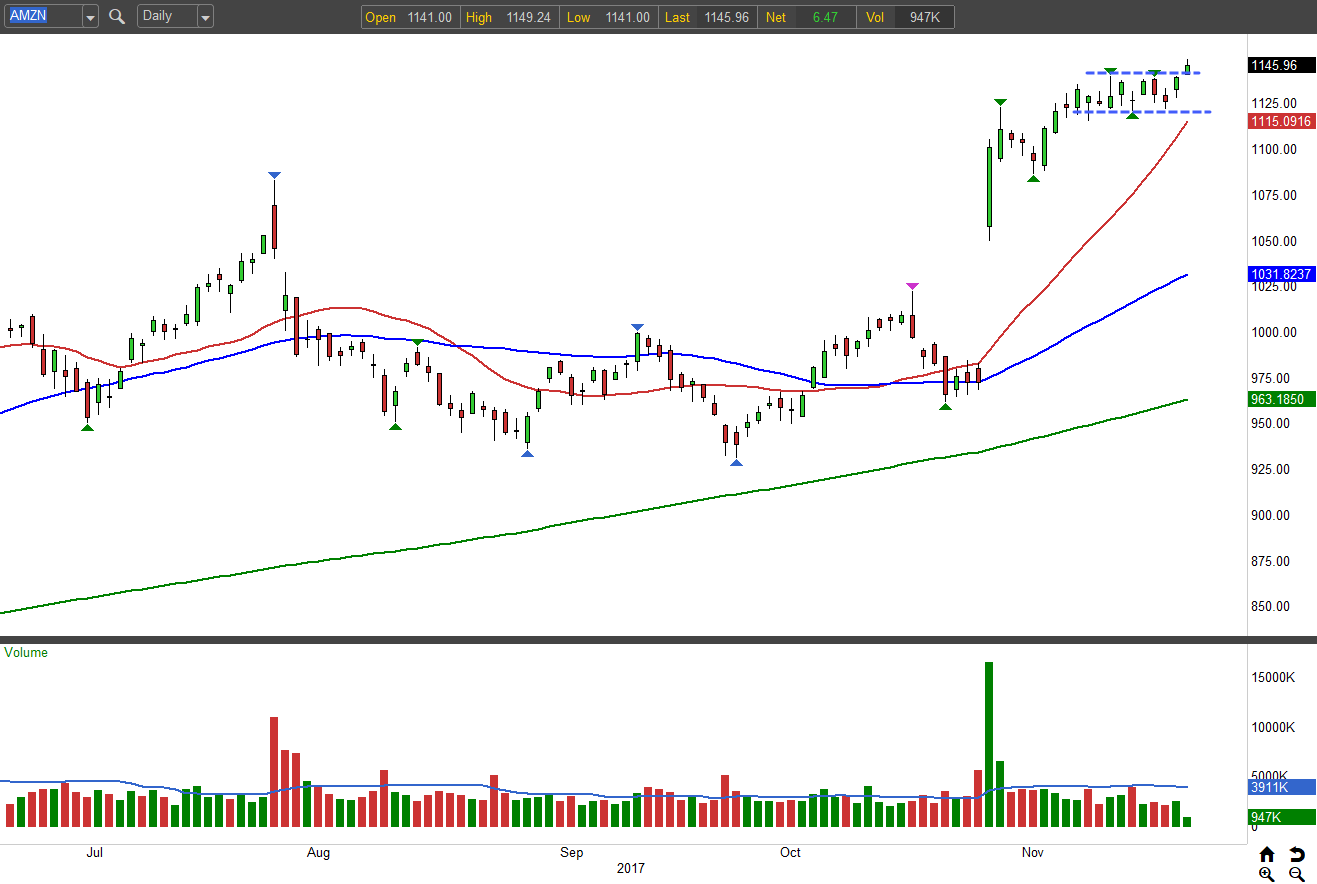
Task: Click the 1025.00 price axis label
Action: (1274, 286)
